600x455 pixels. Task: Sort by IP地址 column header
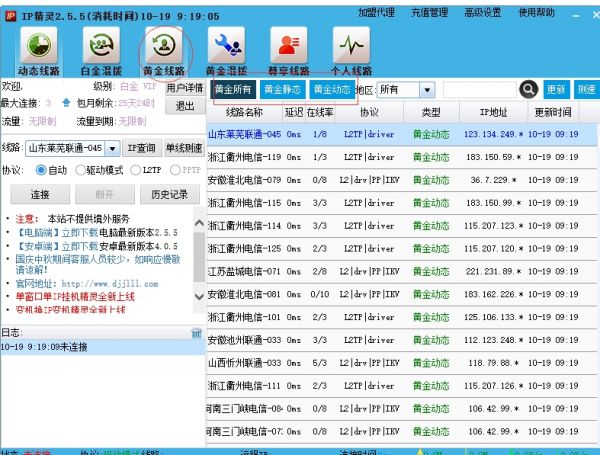493,113
